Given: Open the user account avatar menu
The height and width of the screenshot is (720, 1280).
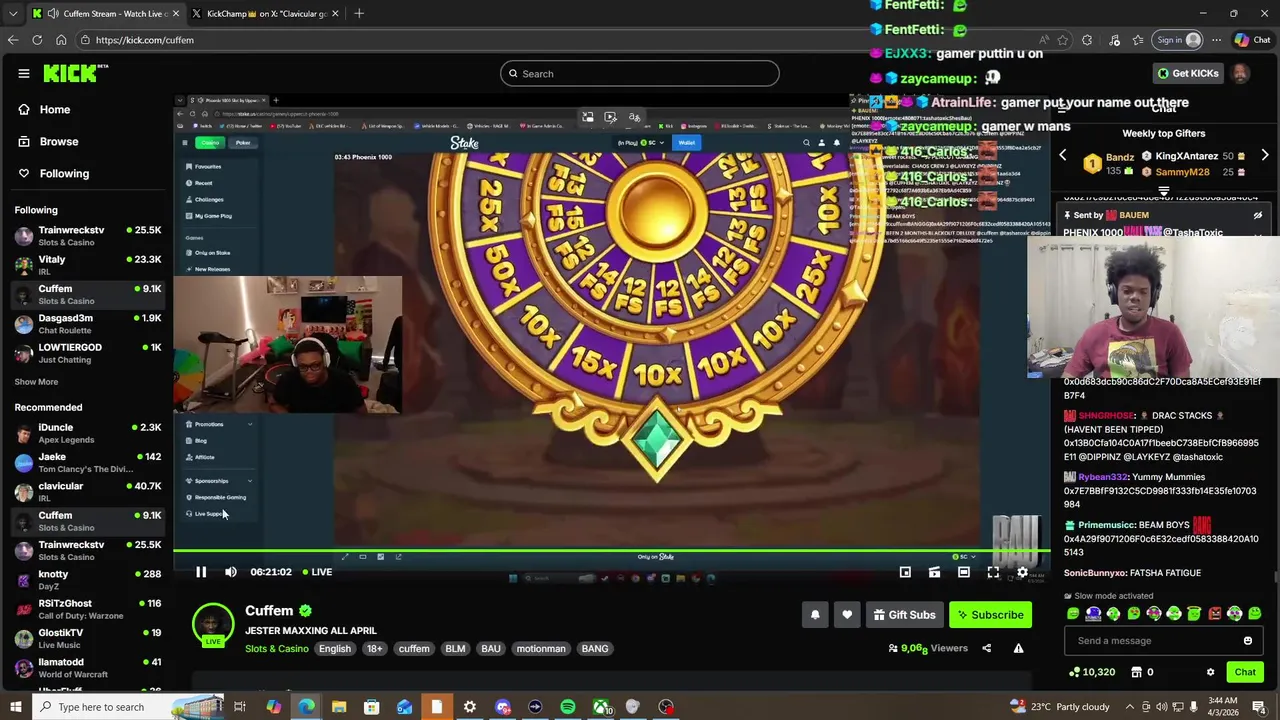Looking at the screenshot, I should point(1240,73).
